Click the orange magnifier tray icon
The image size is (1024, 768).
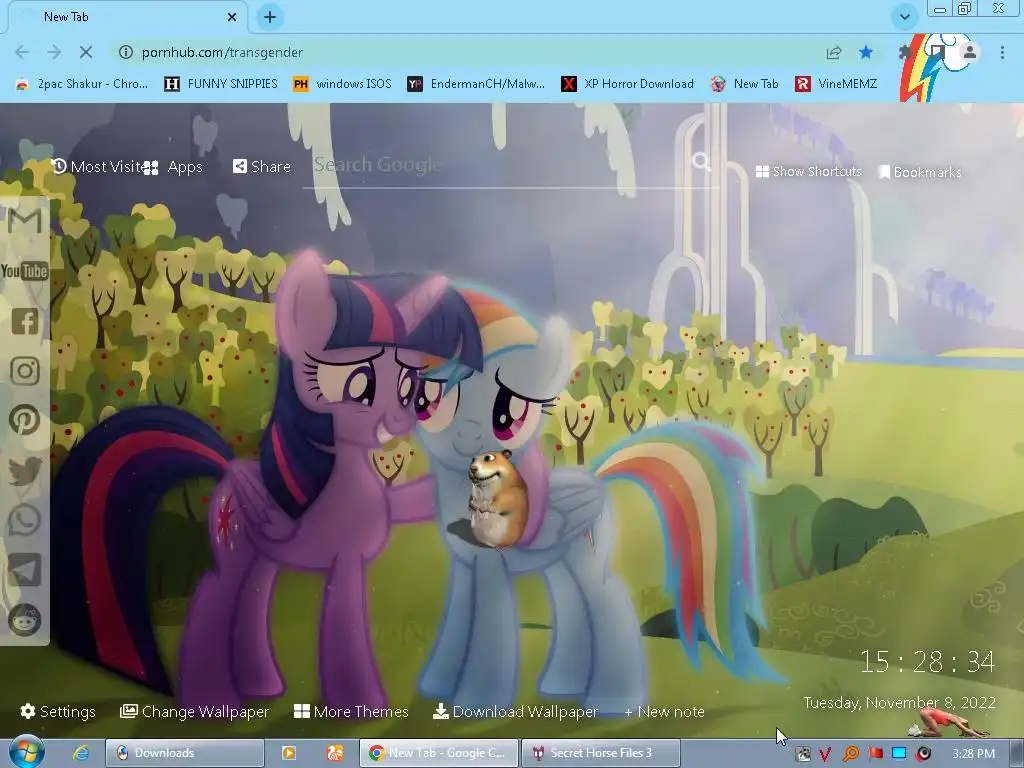851,754
